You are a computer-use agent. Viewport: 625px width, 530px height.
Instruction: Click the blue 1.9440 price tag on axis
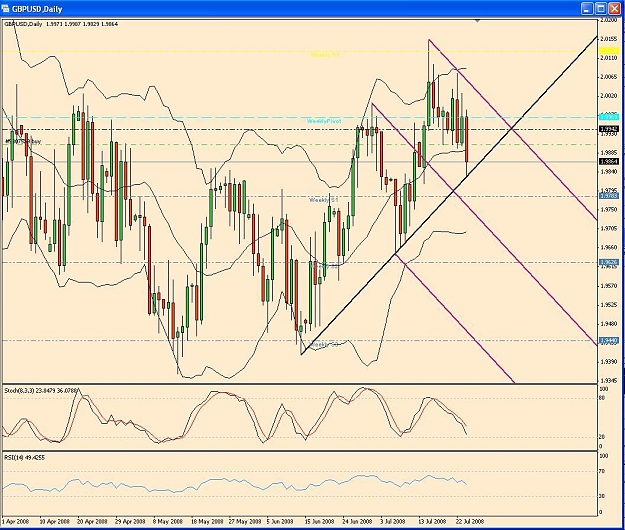point(609,340)
